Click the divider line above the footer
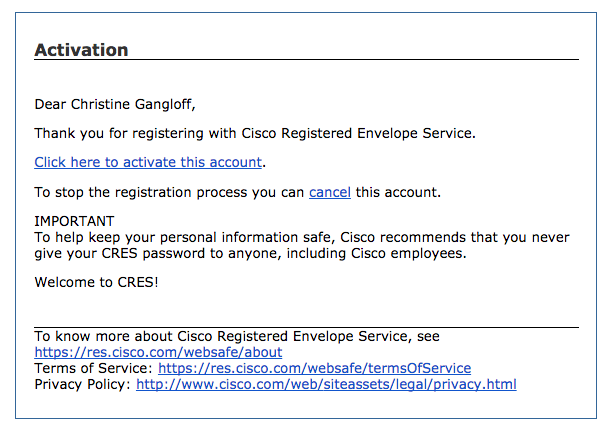Image resolution: width=608 pixels, height=430 pixels. 306,327
